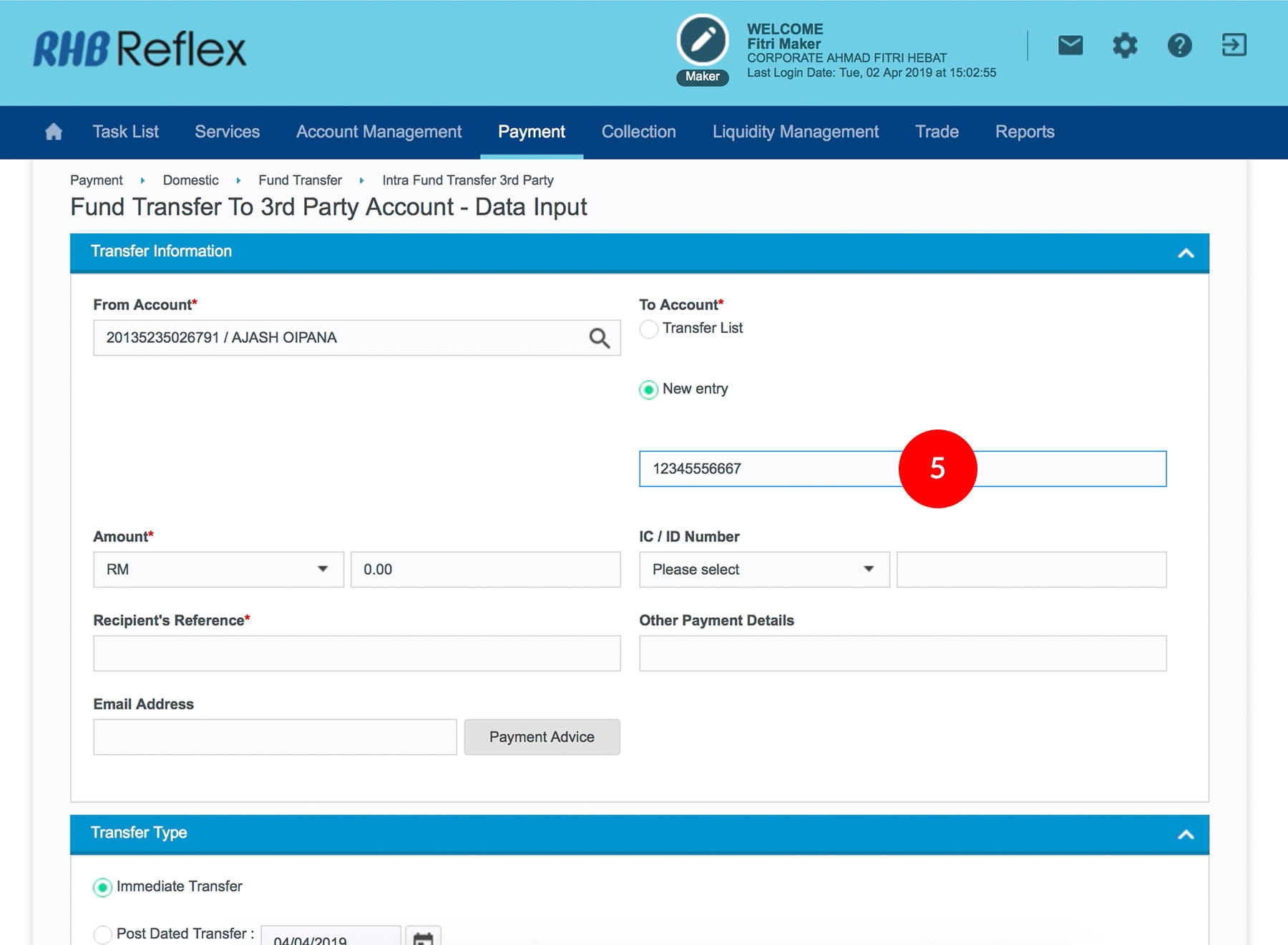Open the RM currency dropdown
The image size is (1288, 945).
[x=218, y=569]
